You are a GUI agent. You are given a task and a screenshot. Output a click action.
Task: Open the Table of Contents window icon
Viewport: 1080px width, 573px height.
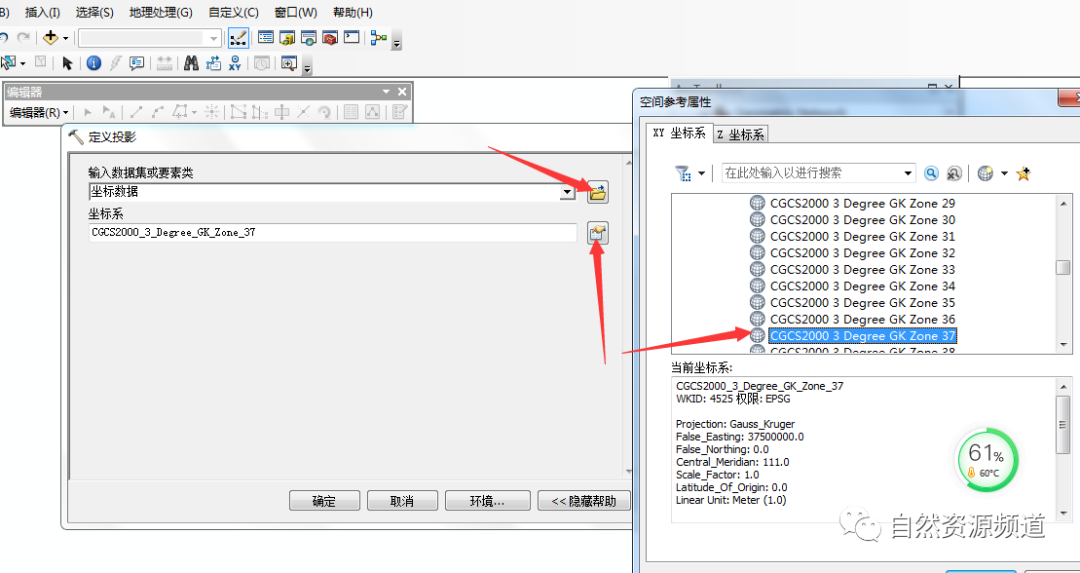pos(266,37)
